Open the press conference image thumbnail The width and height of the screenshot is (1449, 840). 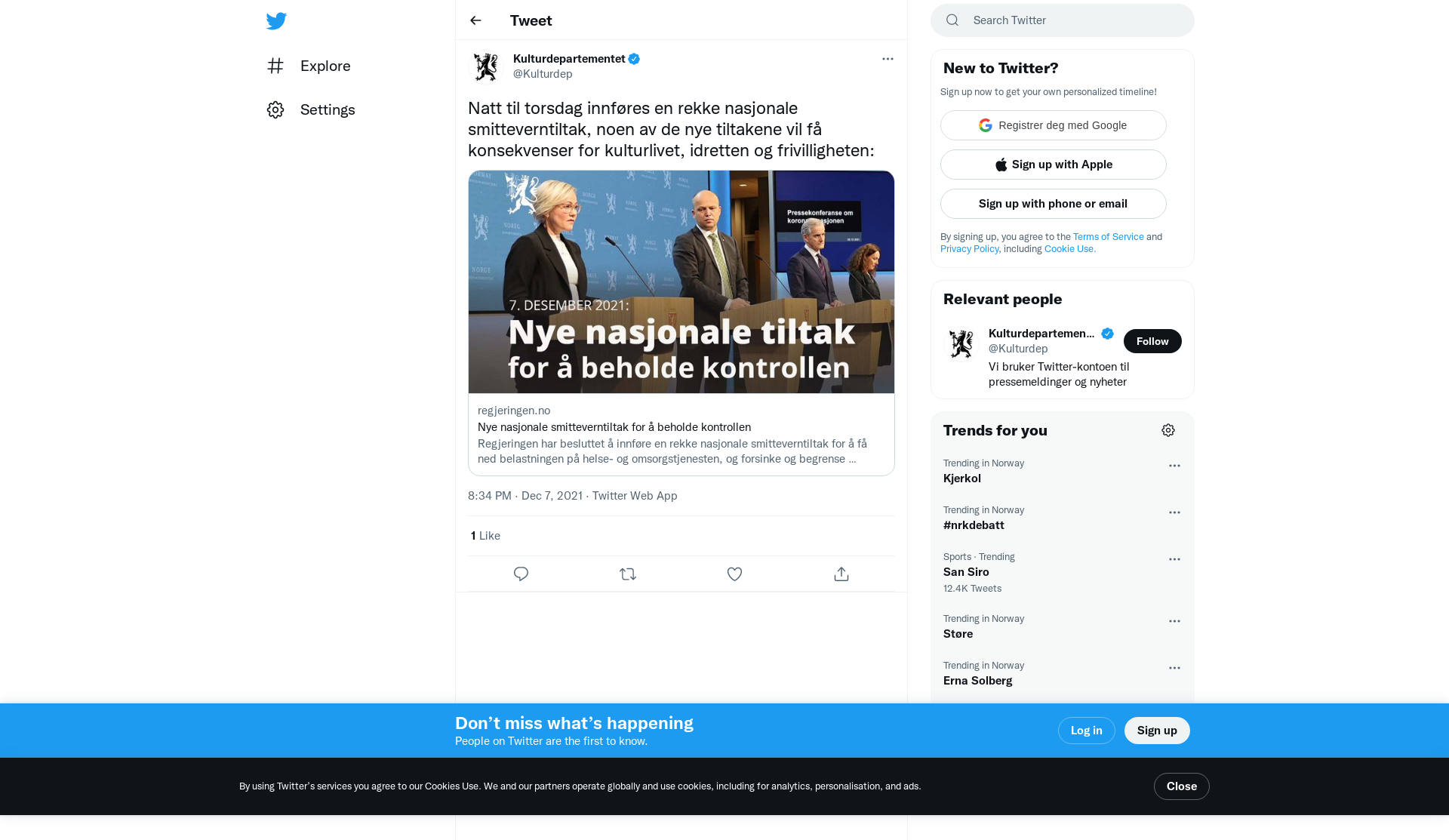click(681, 282)
